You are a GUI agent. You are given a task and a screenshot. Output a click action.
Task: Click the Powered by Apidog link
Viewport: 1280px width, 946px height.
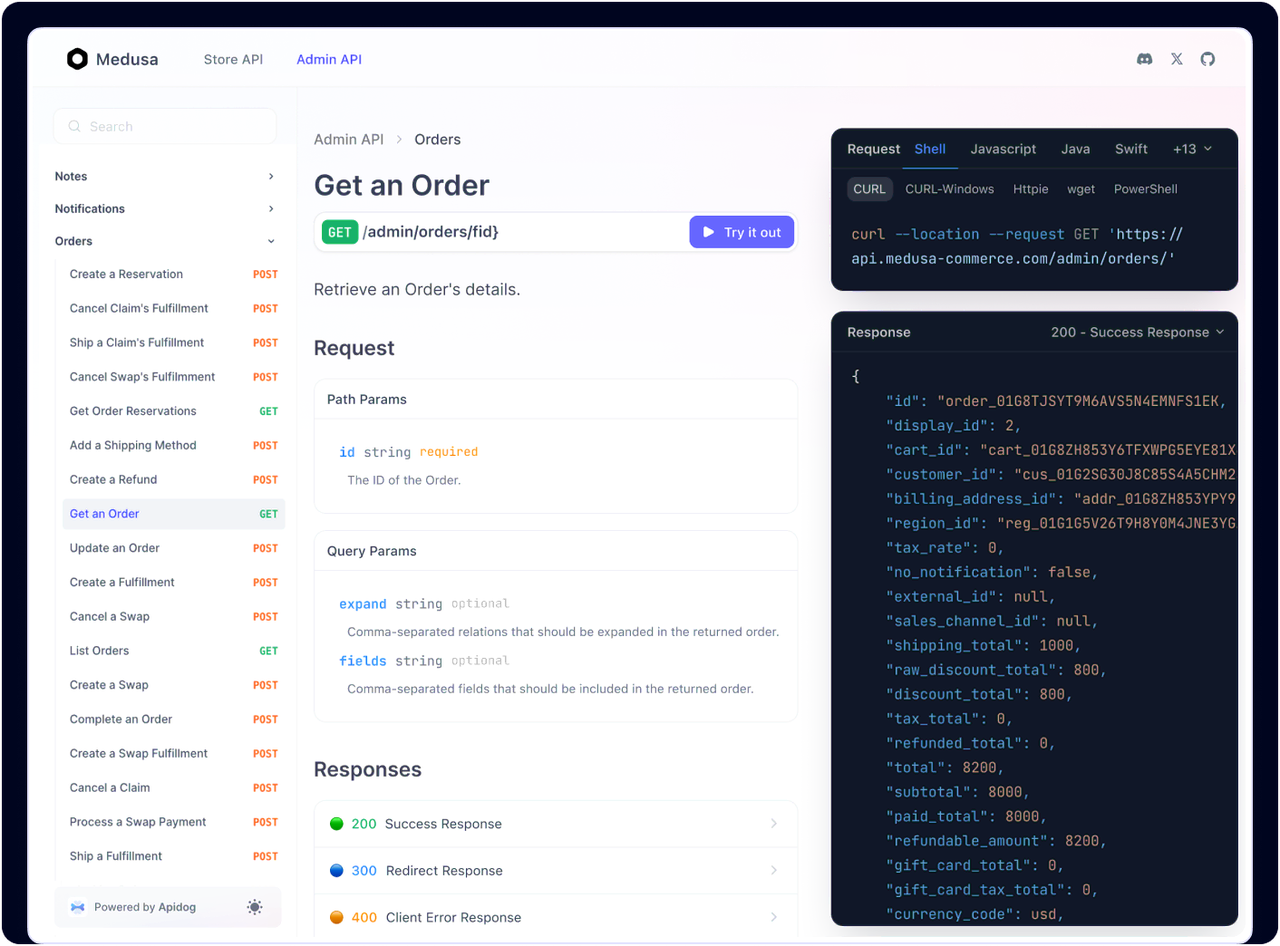pyautogui.click(x=145, y=907)
